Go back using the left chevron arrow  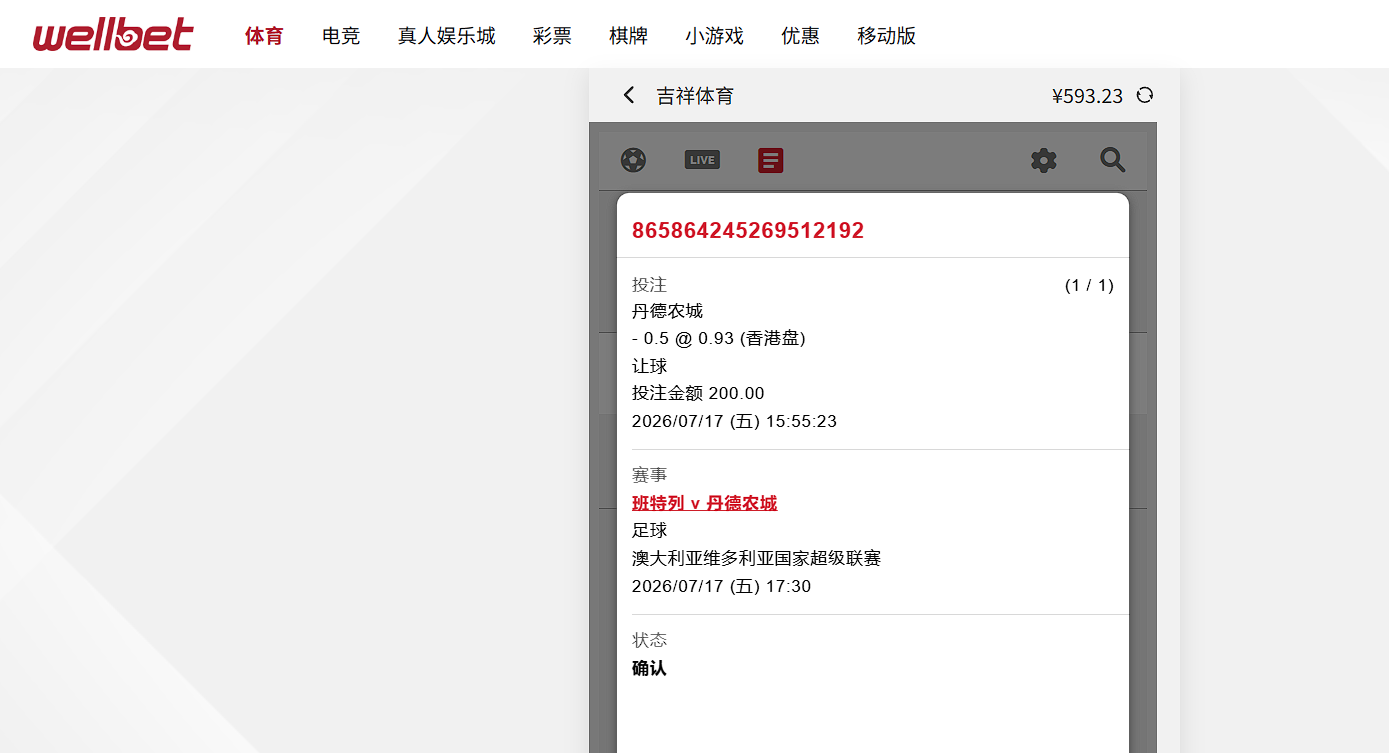628,95
